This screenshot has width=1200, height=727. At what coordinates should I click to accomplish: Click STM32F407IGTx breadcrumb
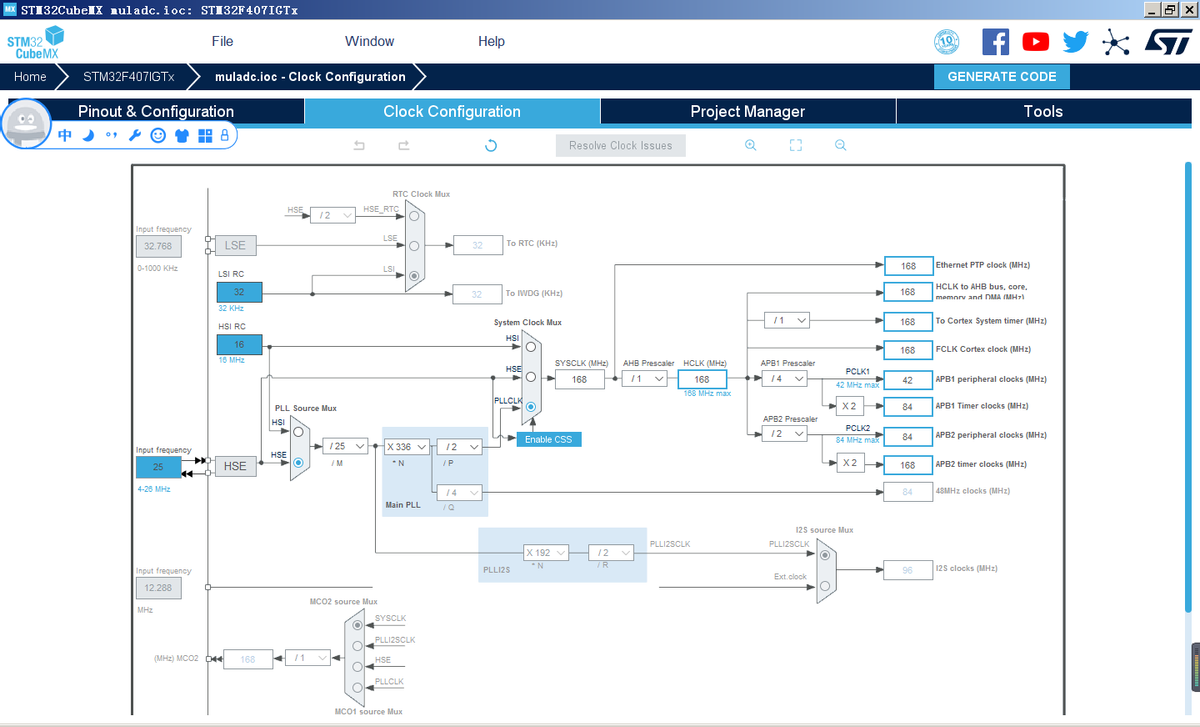click(x=128, y=76)
